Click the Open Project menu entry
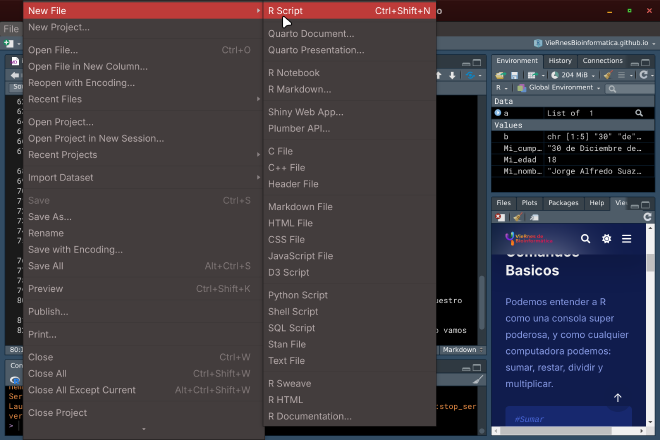Viewport: 660px width, 440px height. (x=61, y=122)
